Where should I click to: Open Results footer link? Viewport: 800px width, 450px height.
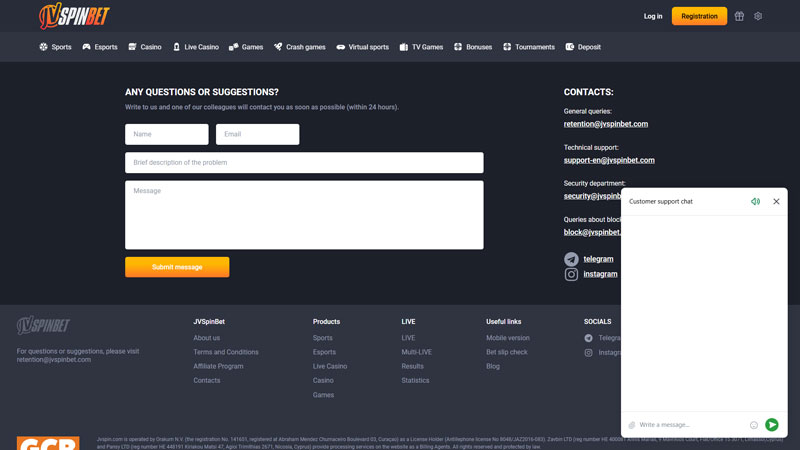coord(412,366)
